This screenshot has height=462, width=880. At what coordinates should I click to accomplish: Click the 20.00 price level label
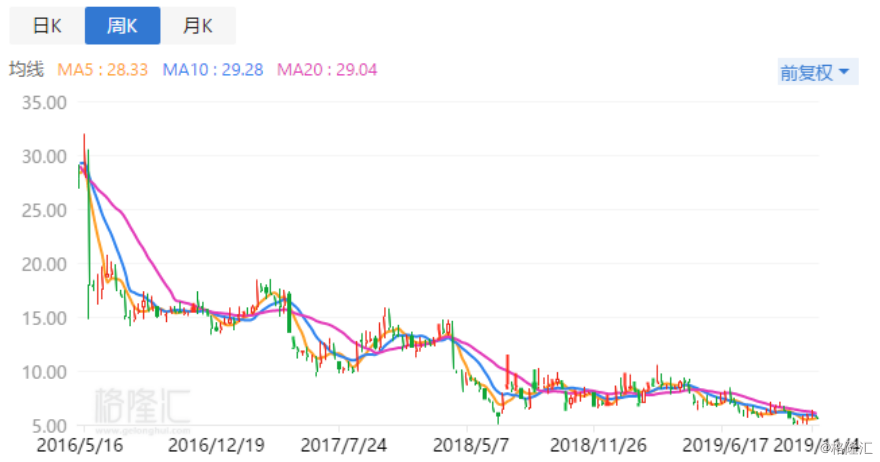click(x=44, y=264)
